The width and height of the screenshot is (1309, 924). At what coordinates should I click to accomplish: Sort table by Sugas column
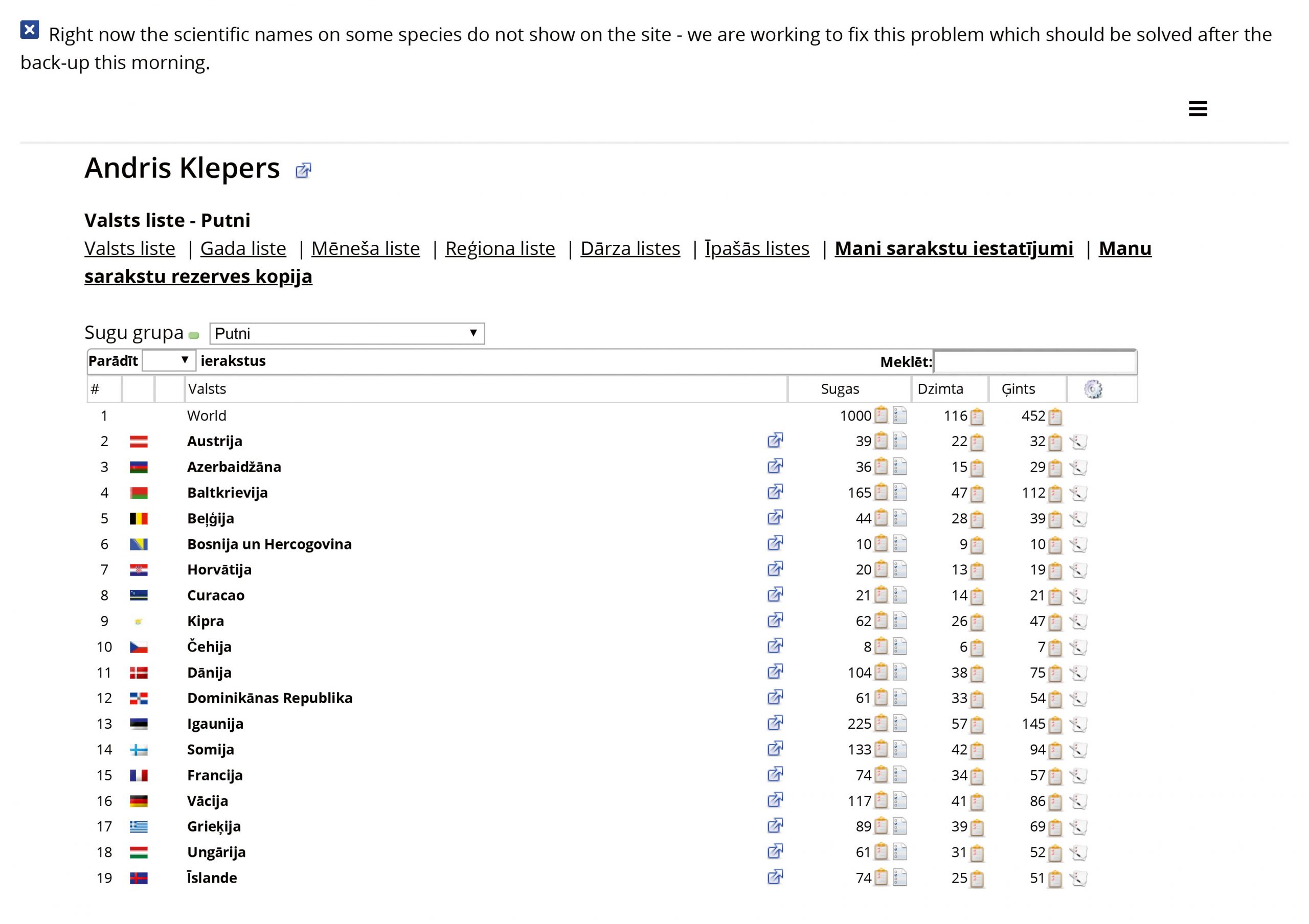[x=840, y=389]
